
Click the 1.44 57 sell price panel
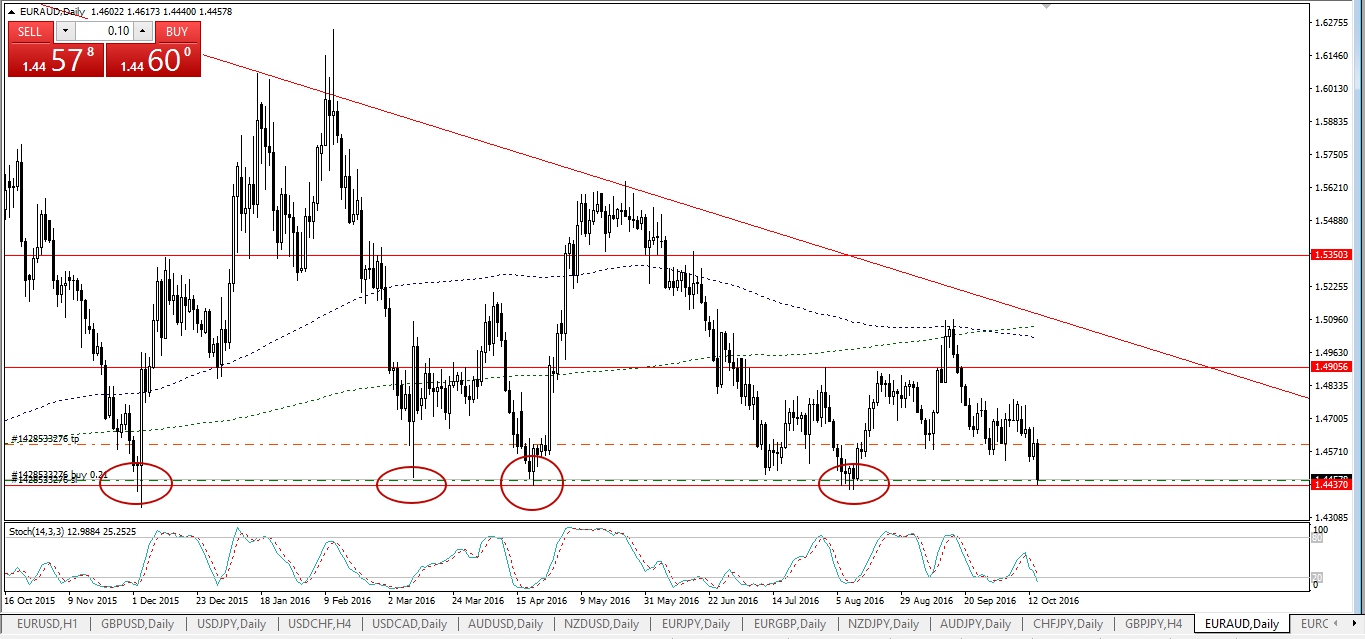click(x=55, y=59)
